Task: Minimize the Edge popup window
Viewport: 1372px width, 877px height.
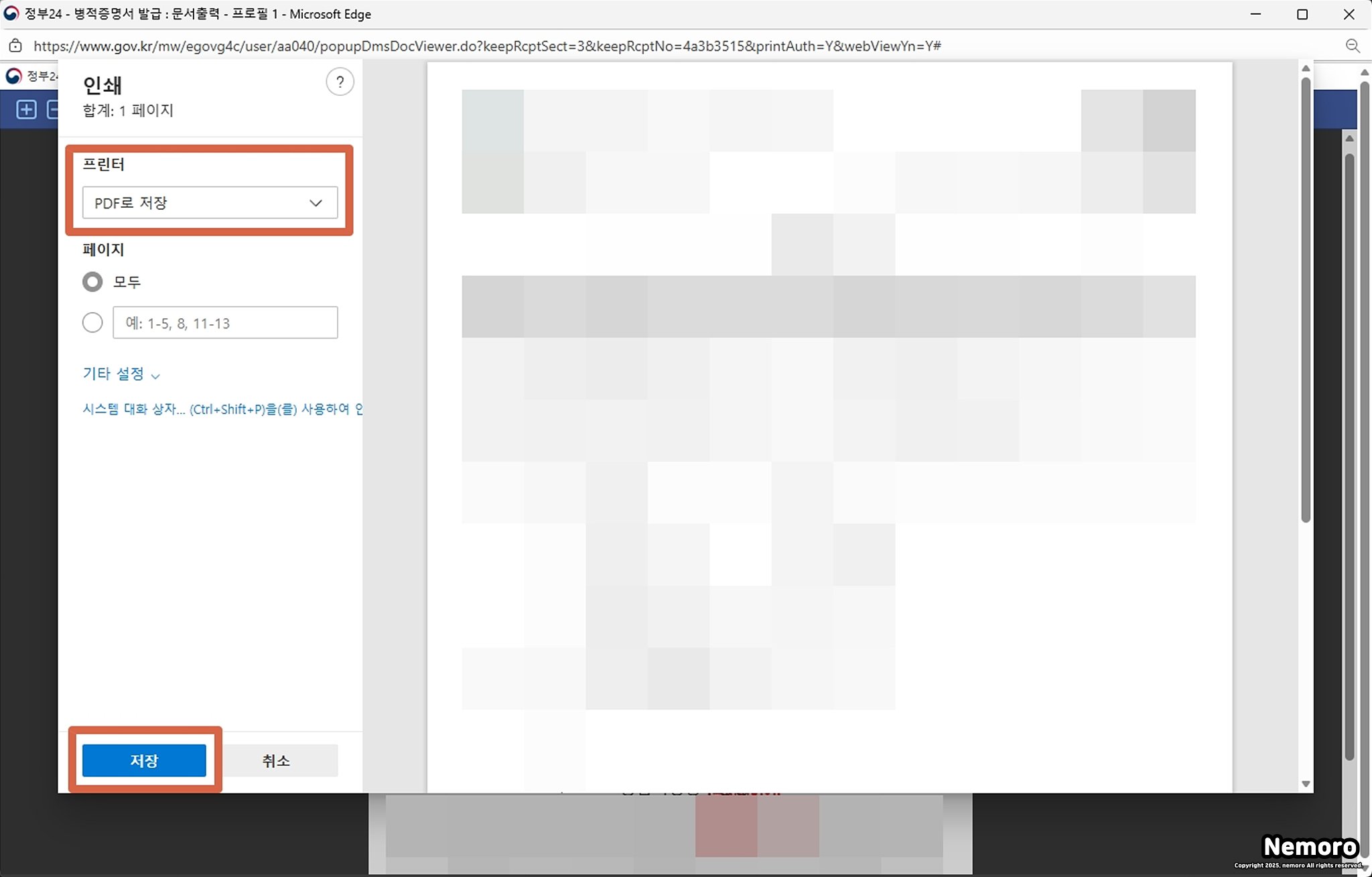Action: [x=1255, y=14]
